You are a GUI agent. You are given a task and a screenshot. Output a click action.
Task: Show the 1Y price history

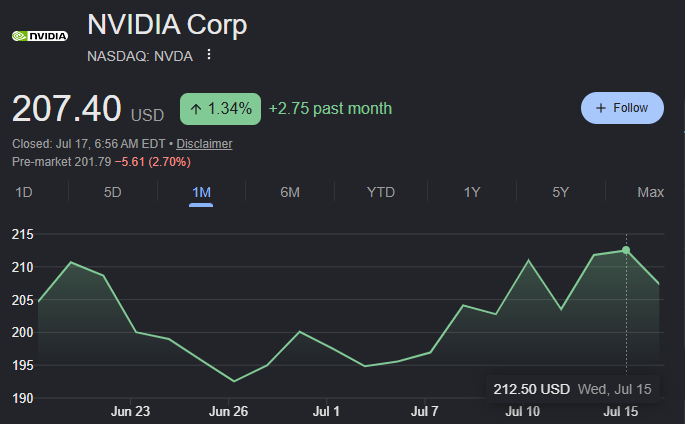click(x=472, y=192)
